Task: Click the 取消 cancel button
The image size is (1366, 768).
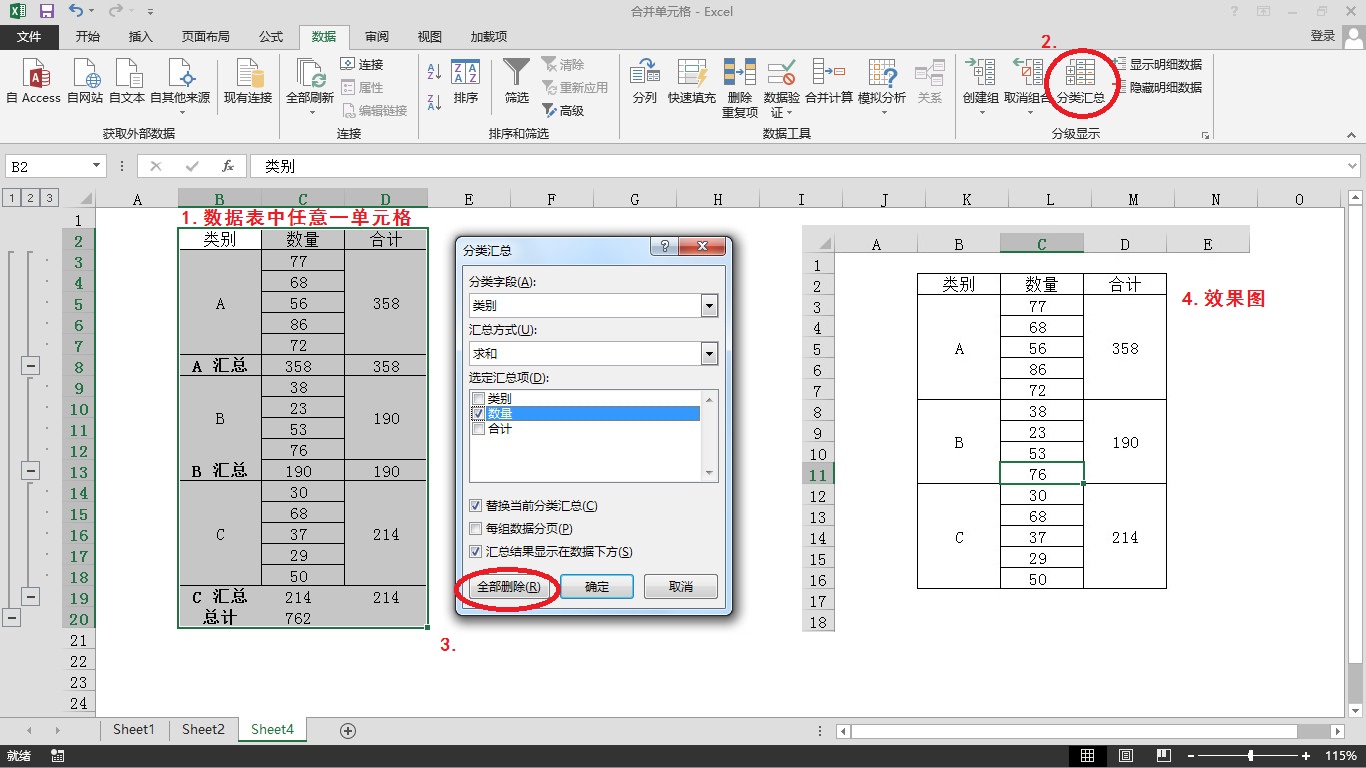Action: coord(681,587)
